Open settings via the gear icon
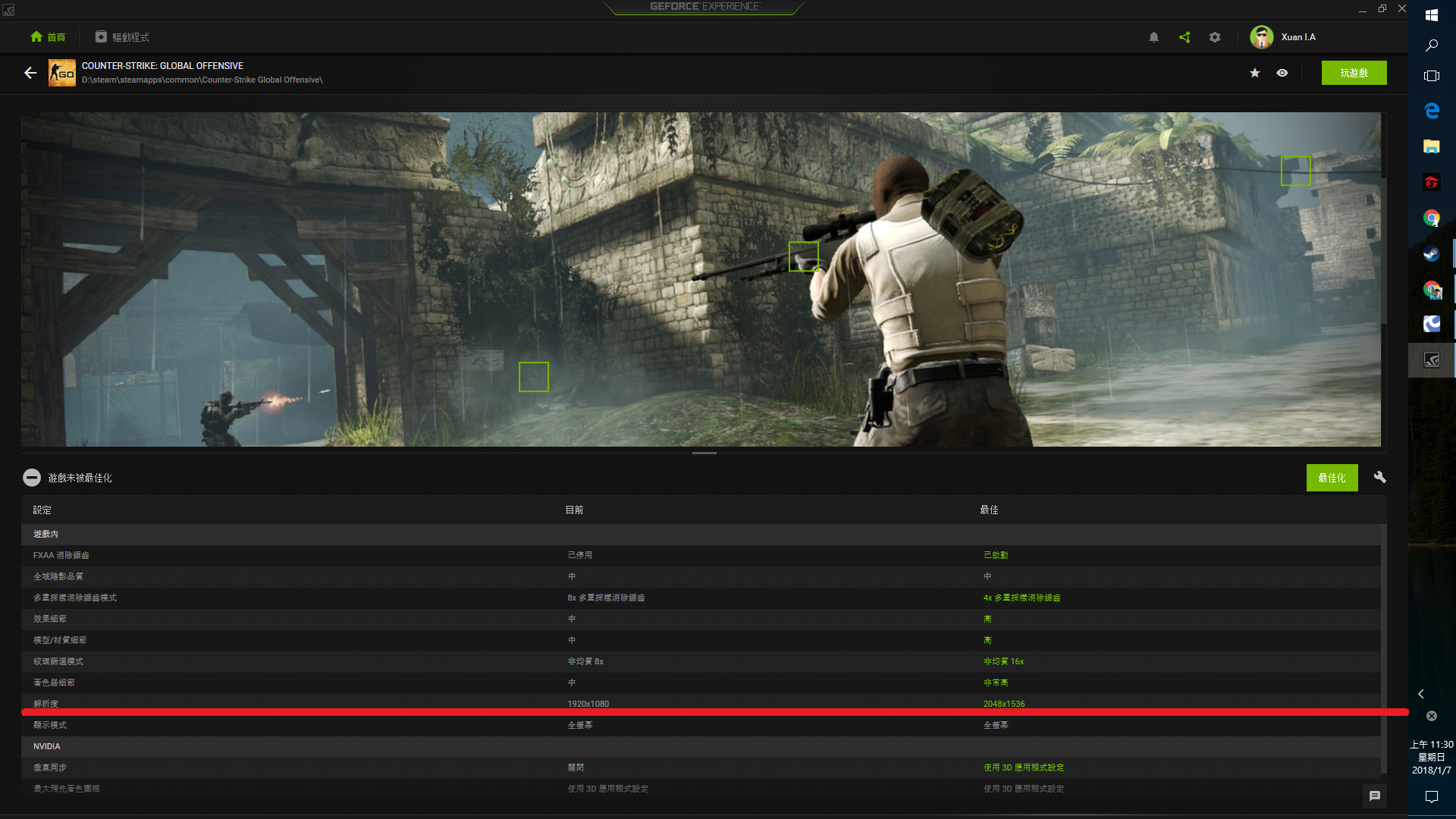 [x=1215, y=36]
